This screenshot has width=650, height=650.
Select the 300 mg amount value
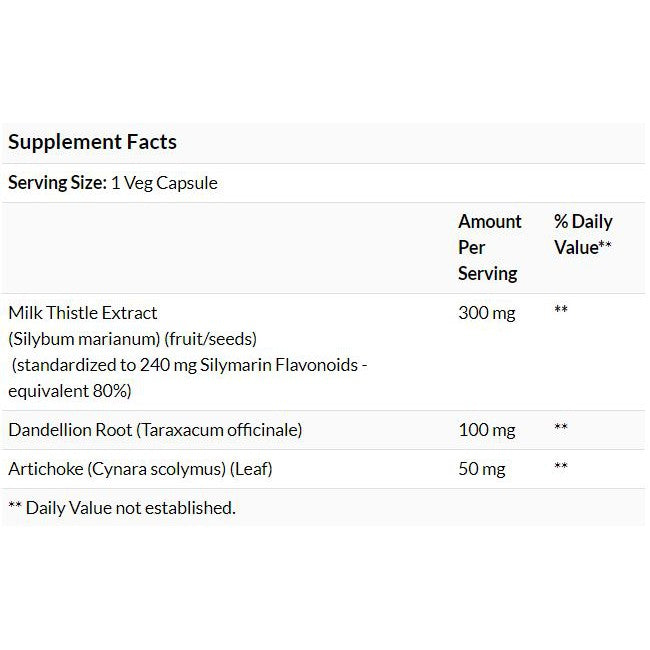[486, 313]
